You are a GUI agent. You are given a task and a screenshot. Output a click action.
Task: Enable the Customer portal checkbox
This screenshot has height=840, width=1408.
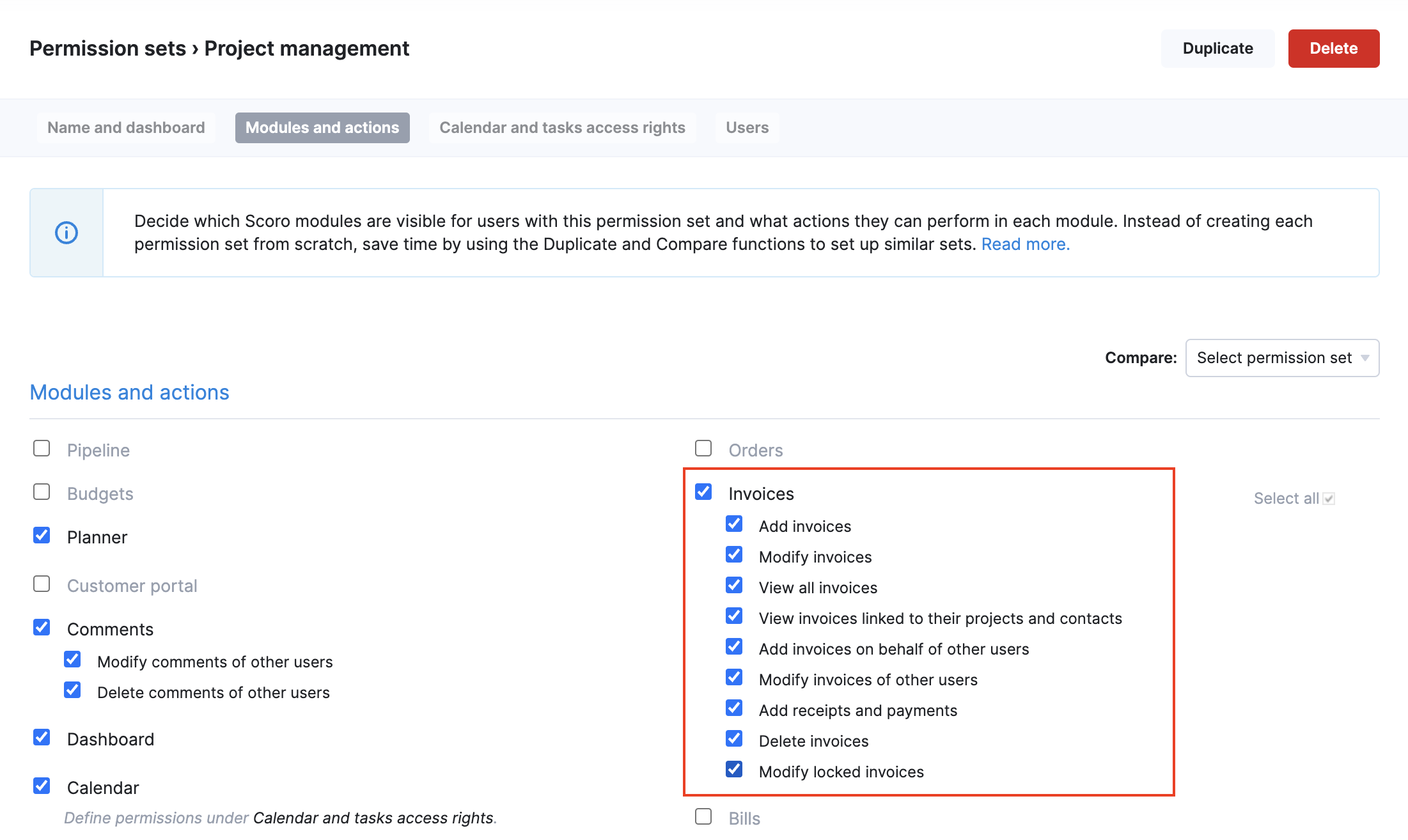click(42, 584)
